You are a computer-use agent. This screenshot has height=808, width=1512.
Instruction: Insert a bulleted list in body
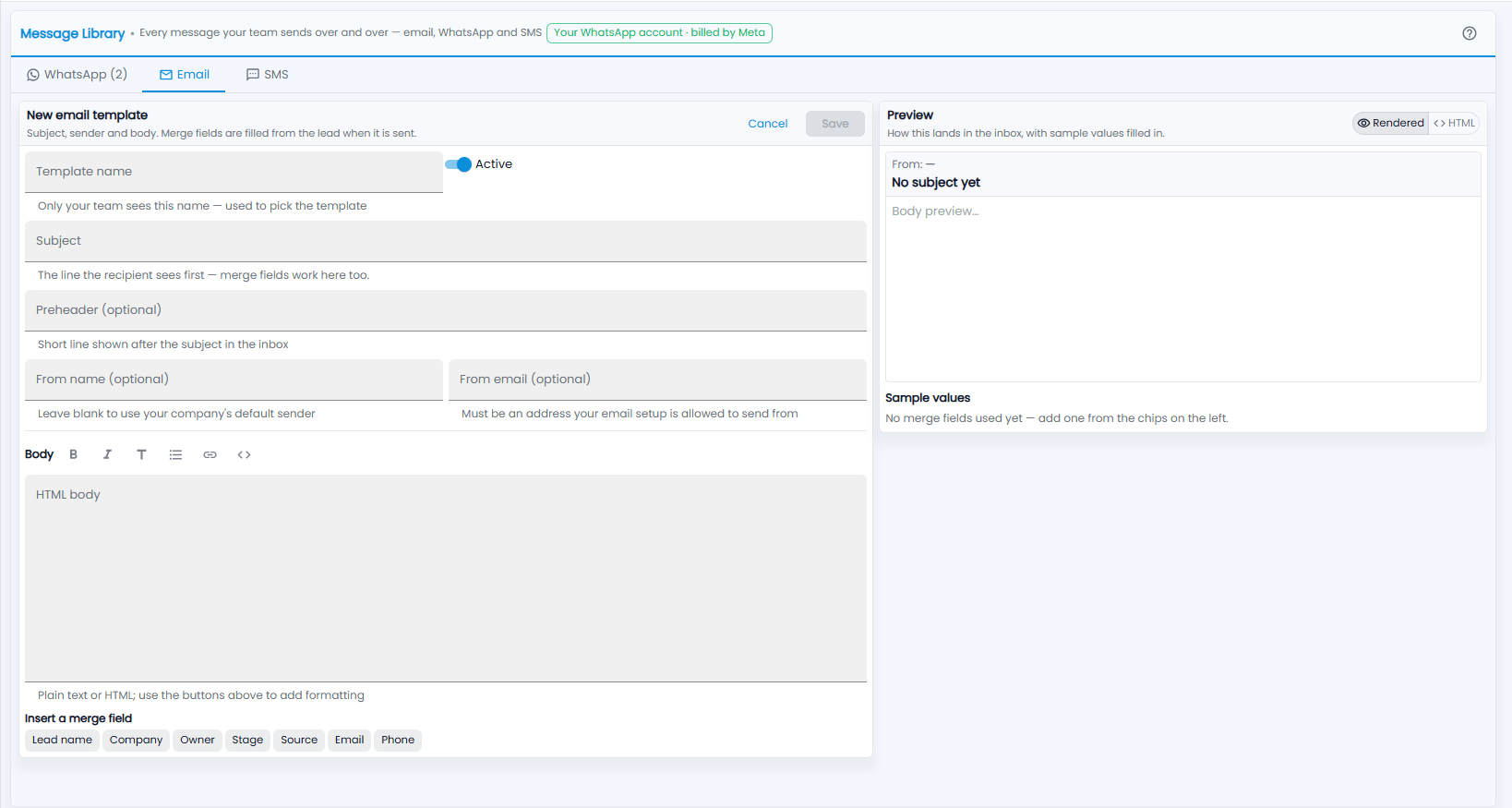pos(175,454)
